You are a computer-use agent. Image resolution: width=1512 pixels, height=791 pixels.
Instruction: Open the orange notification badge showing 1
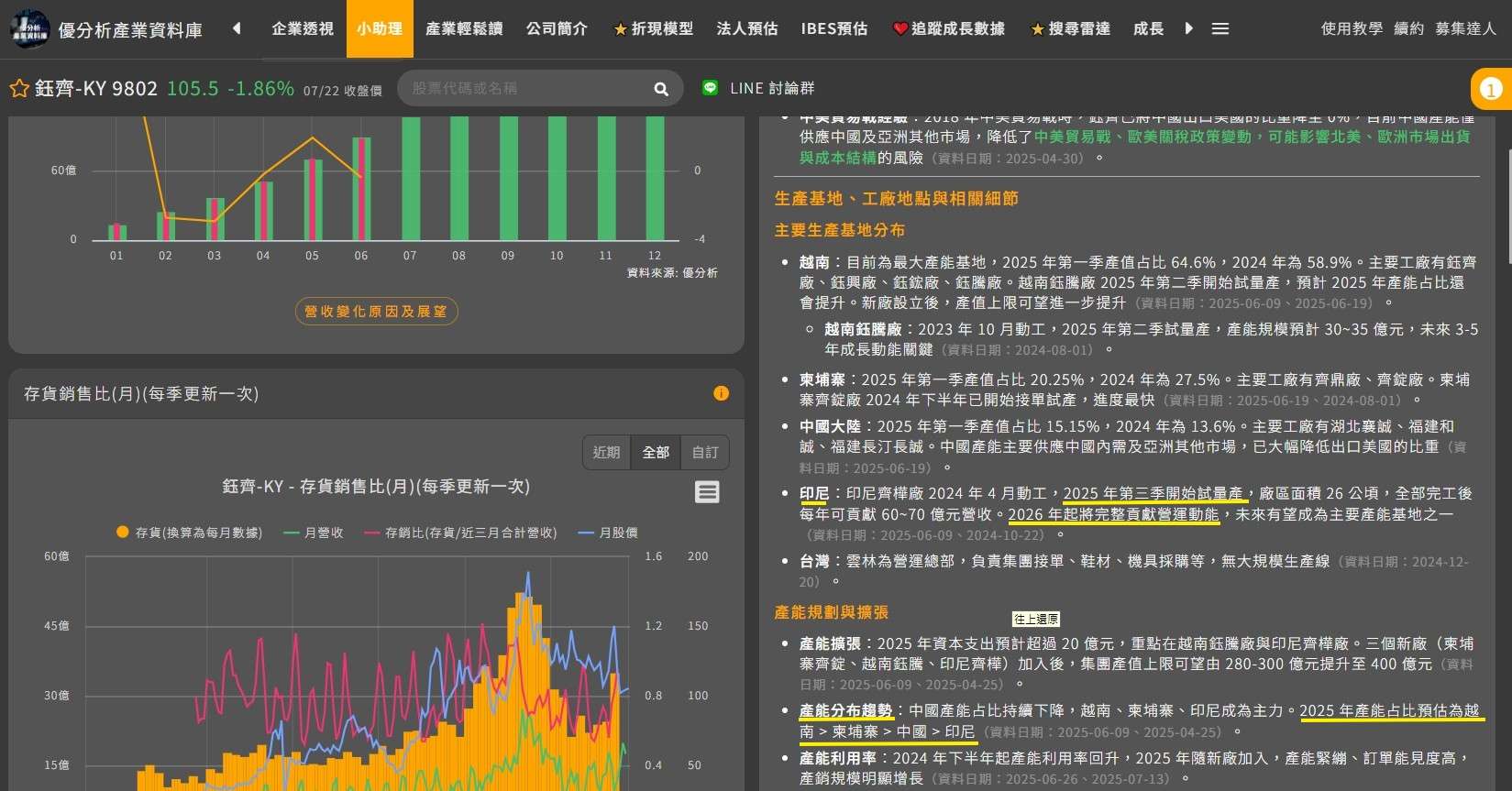click(1491, 89)
